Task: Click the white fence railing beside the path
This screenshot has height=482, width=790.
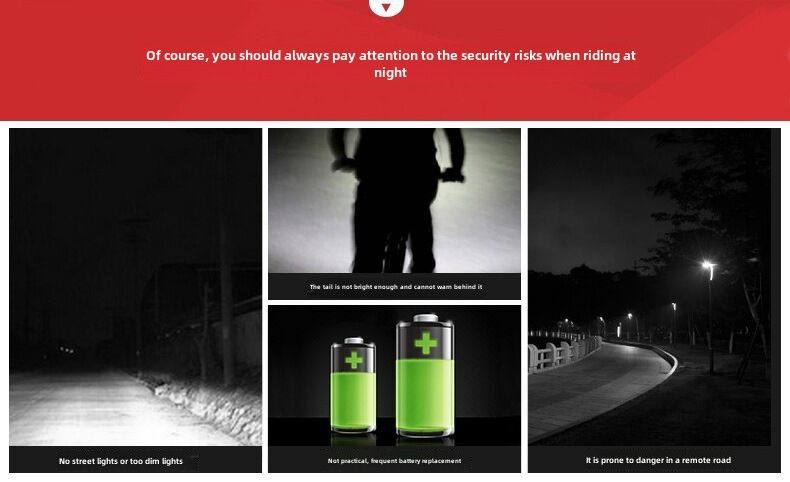Action: pyautogui.click(x=563, y=353)
